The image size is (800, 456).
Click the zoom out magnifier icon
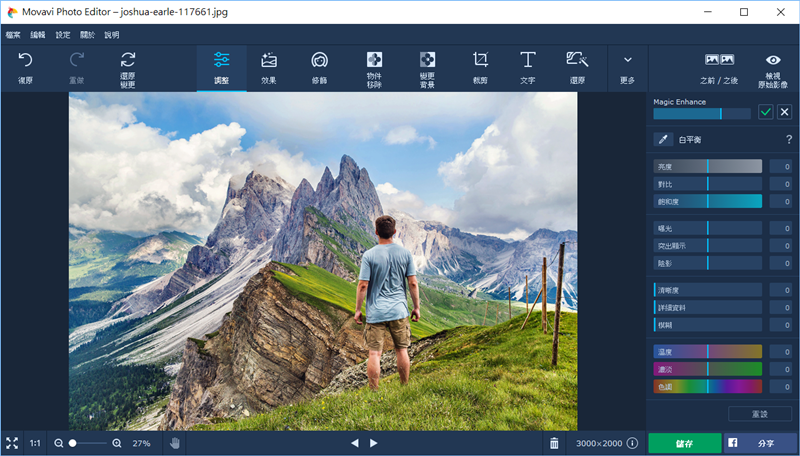59,443
